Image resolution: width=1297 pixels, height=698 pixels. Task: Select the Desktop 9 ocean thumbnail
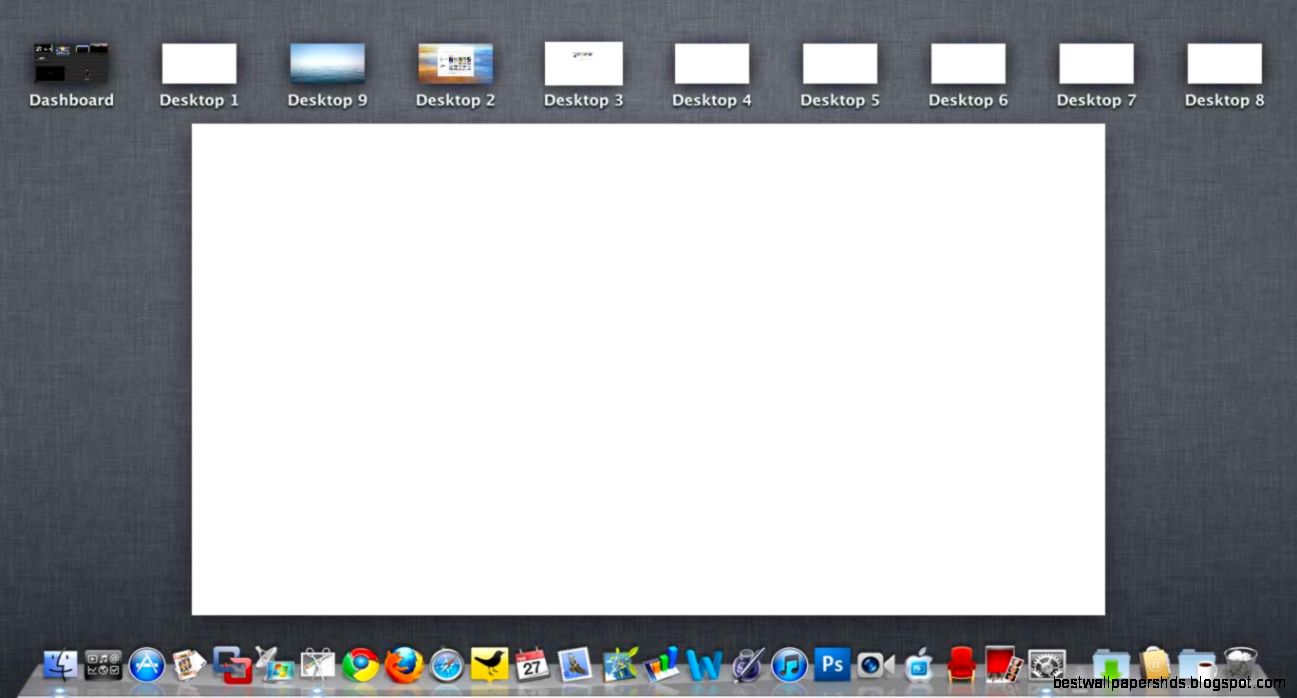(327, 62)
